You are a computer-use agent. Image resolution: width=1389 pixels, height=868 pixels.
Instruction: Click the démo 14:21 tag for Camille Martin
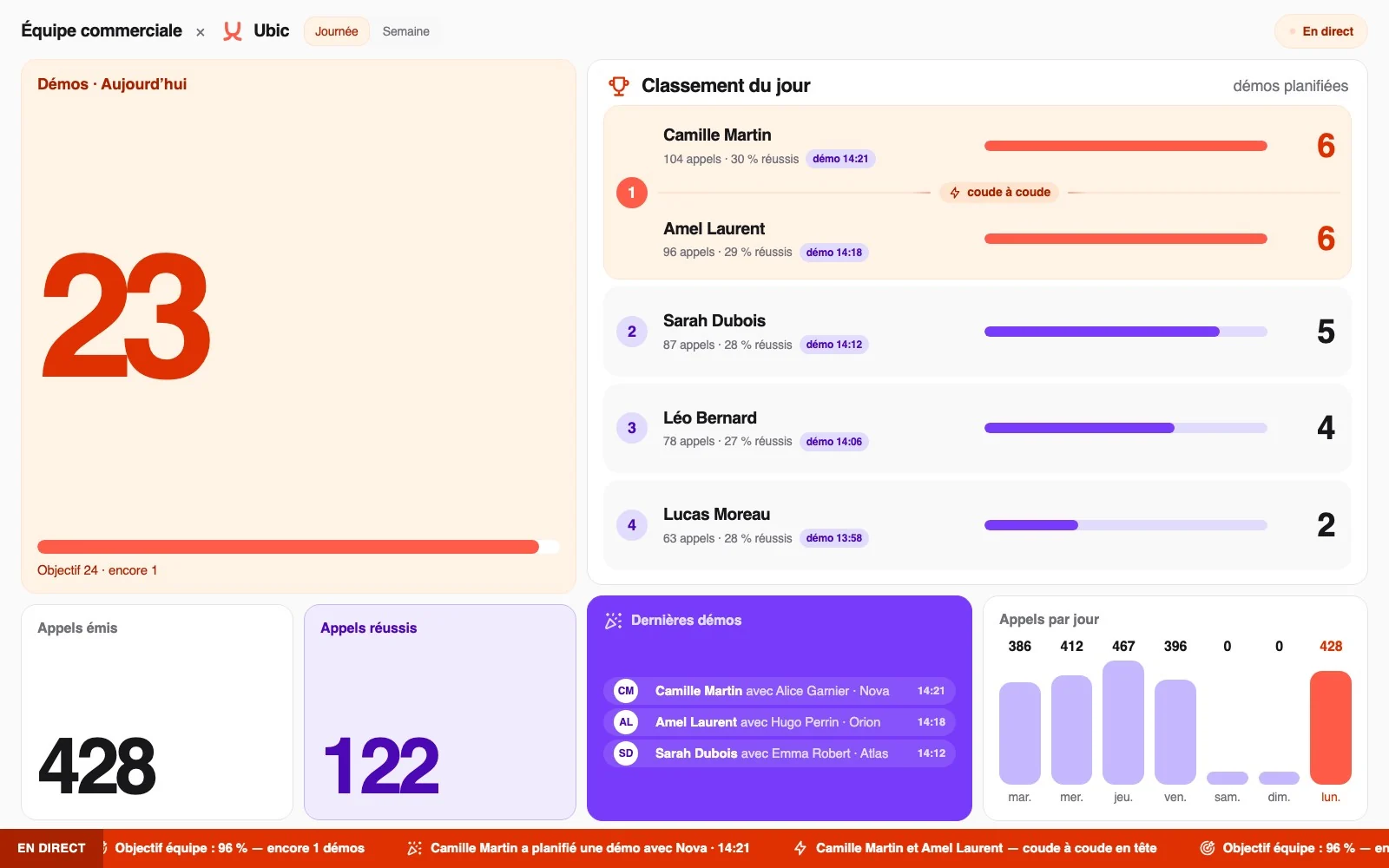coord(840,159)
